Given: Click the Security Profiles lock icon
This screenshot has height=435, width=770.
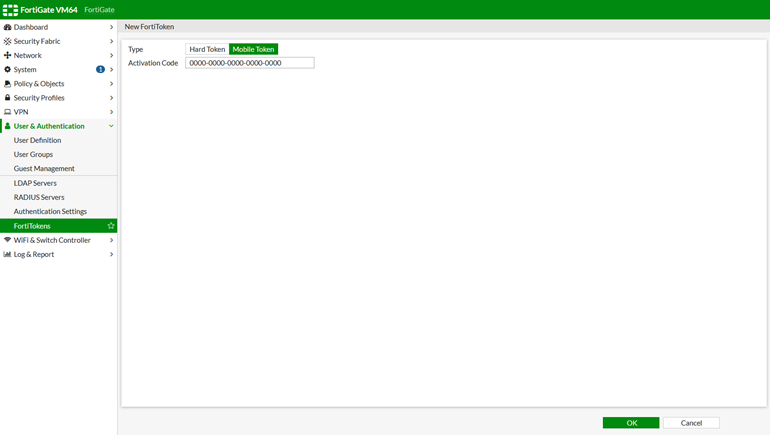Looking at the screenshot, I should [7, 98].
